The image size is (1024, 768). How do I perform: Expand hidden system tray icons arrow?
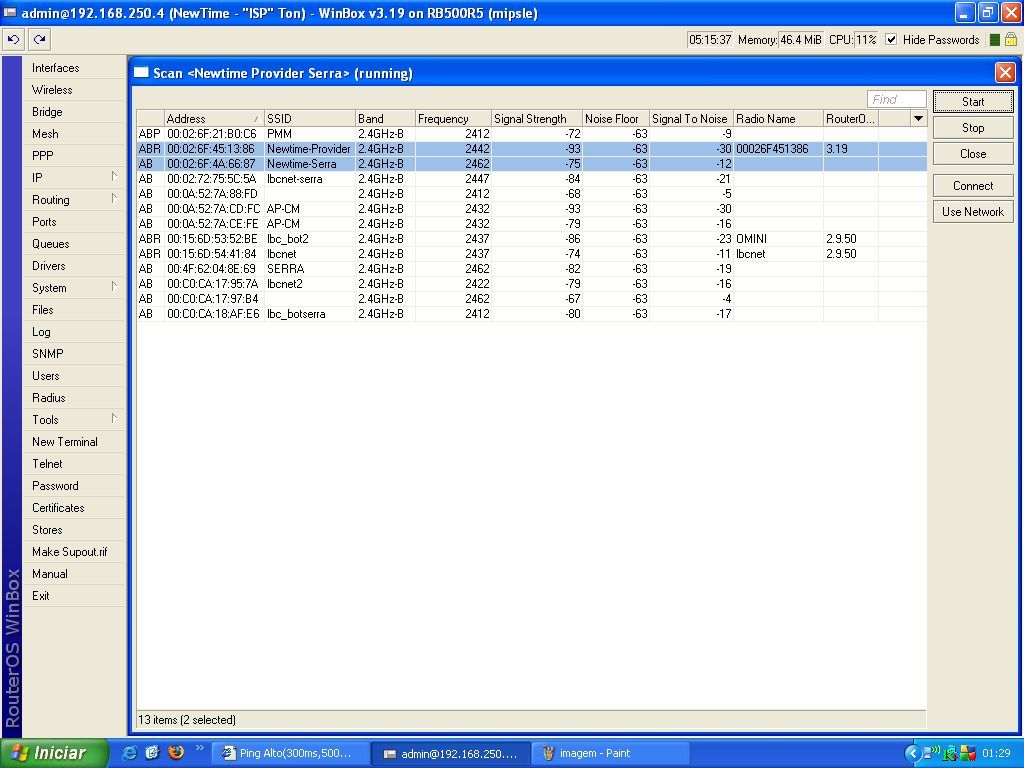[x=912, y=754]
